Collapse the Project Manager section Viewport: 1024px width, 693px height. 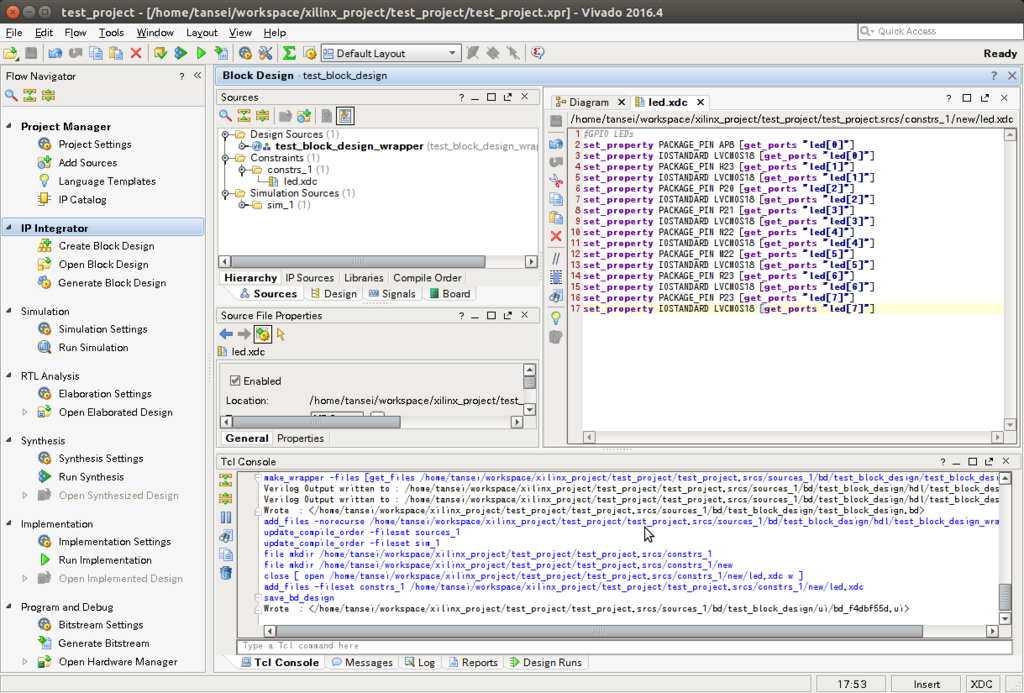pos(9,126)
